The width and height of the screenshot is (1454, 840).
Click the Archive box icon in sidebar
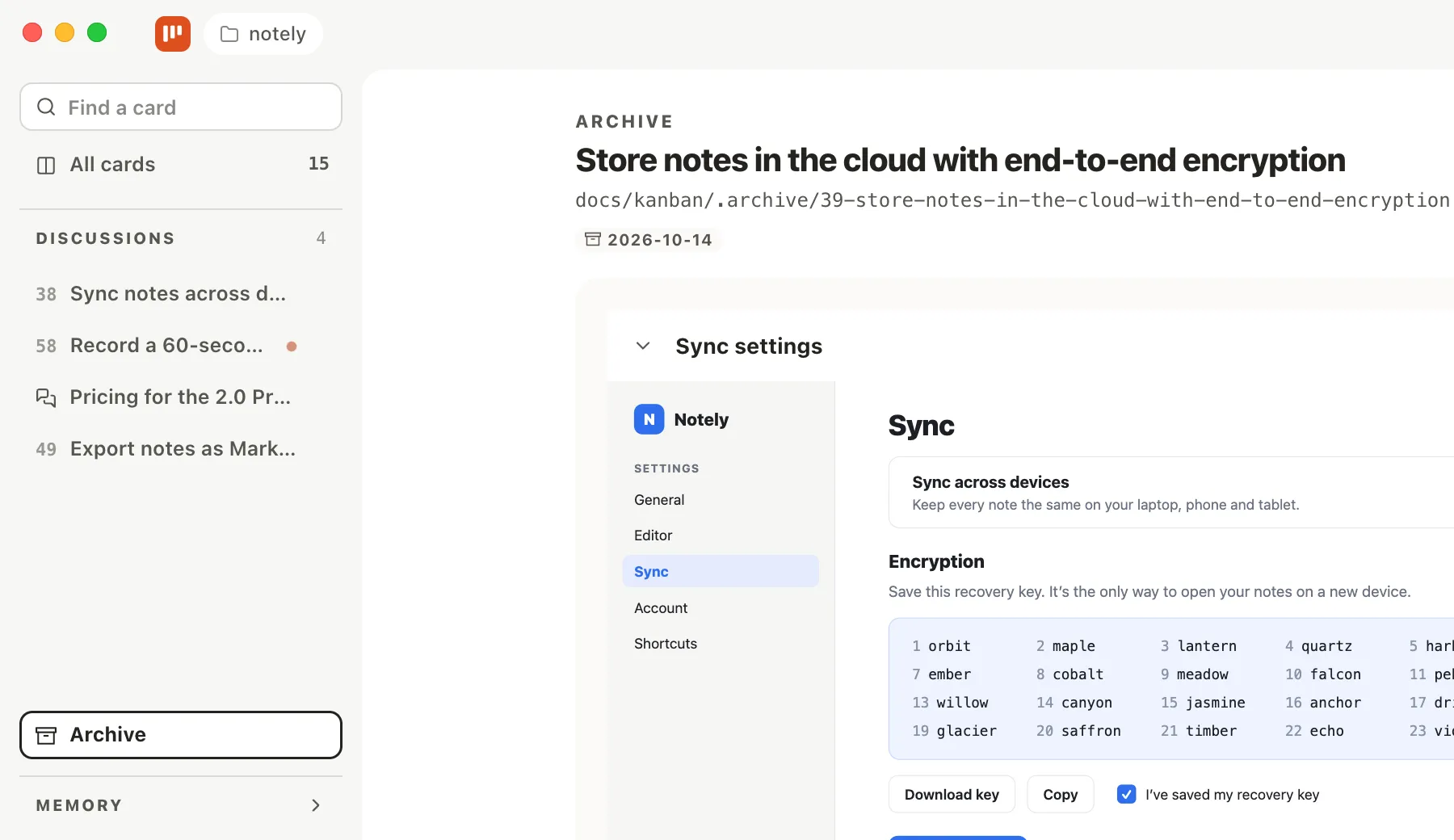46,735
